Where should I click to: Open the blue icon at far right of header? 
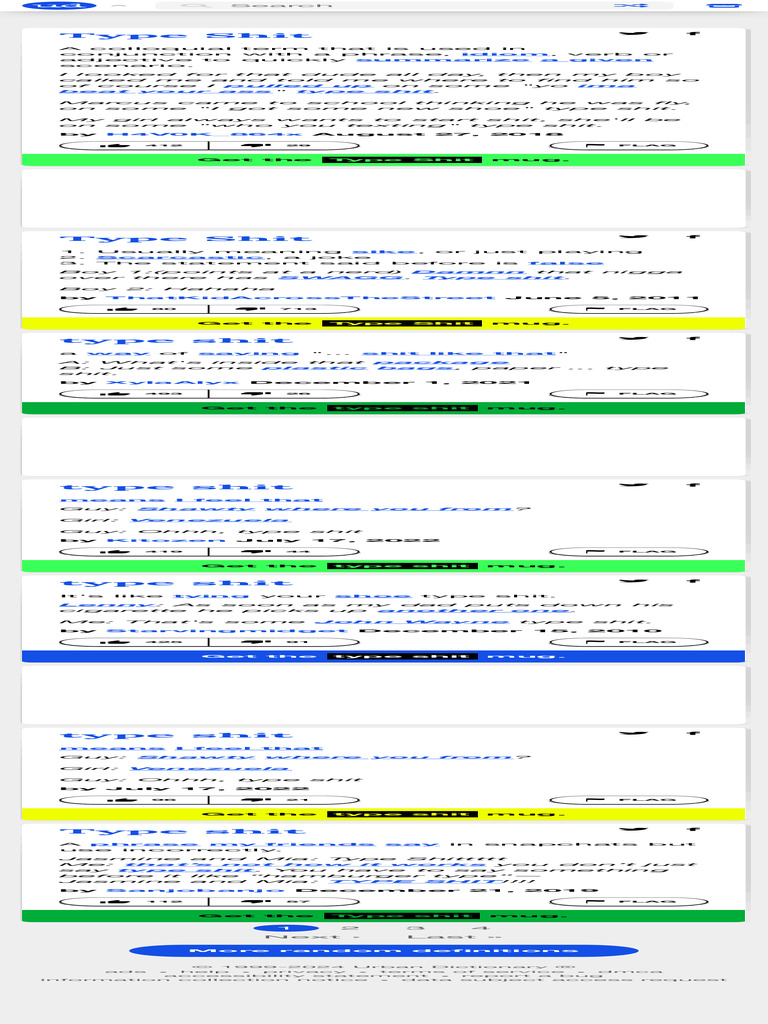click(x=724, y=5)
